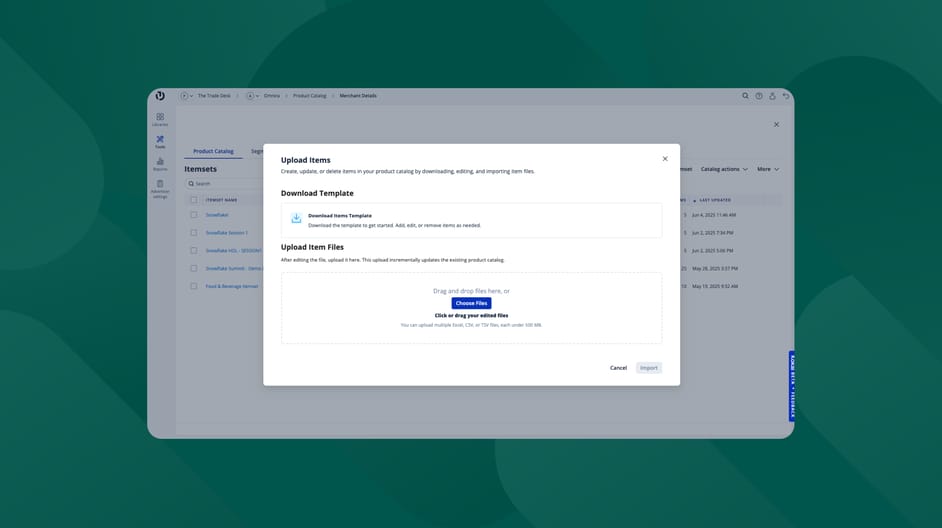Click The Trade Desk logo icon
The width and height of the screenshot is (942, 528).
click(160, 96)
